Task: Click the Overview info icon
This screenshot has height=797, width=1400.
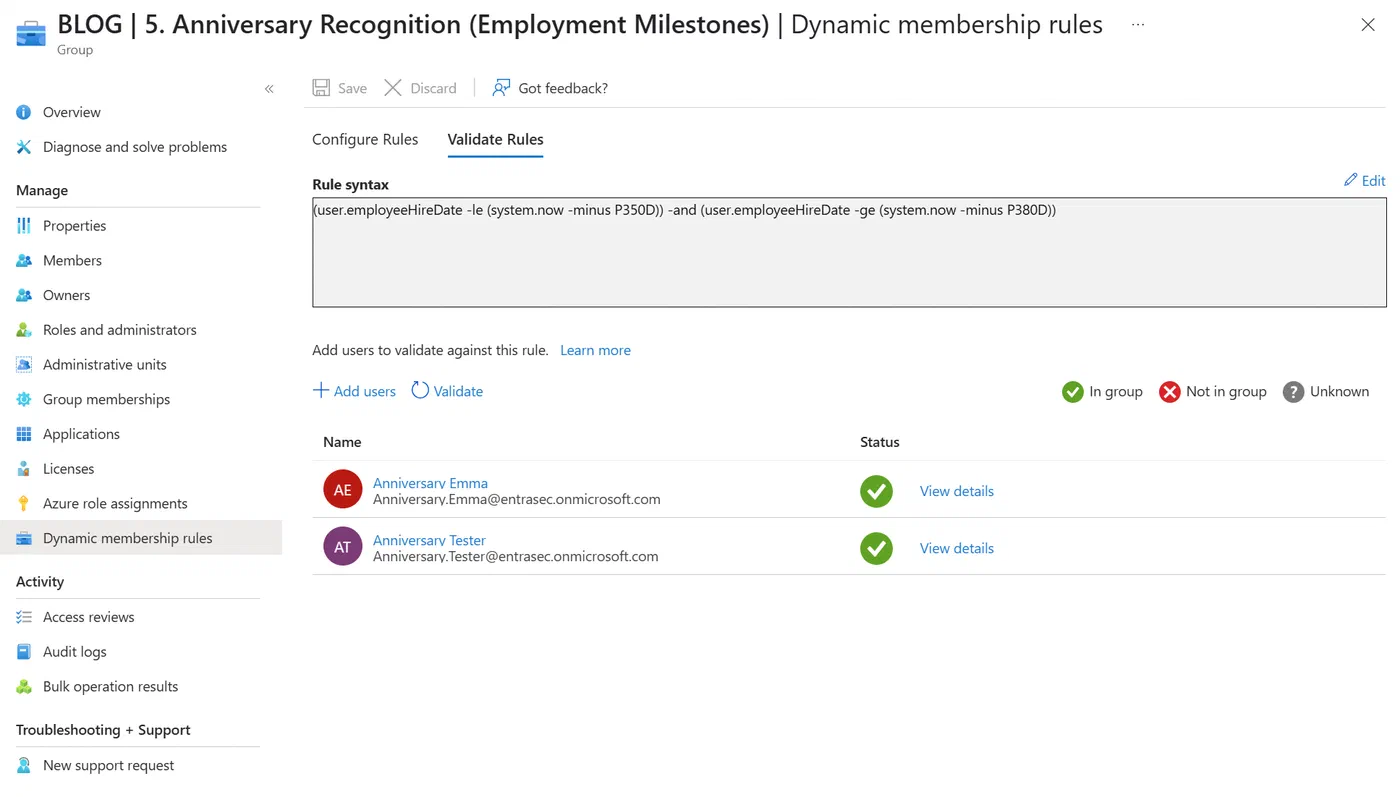Action: (24, 112)
